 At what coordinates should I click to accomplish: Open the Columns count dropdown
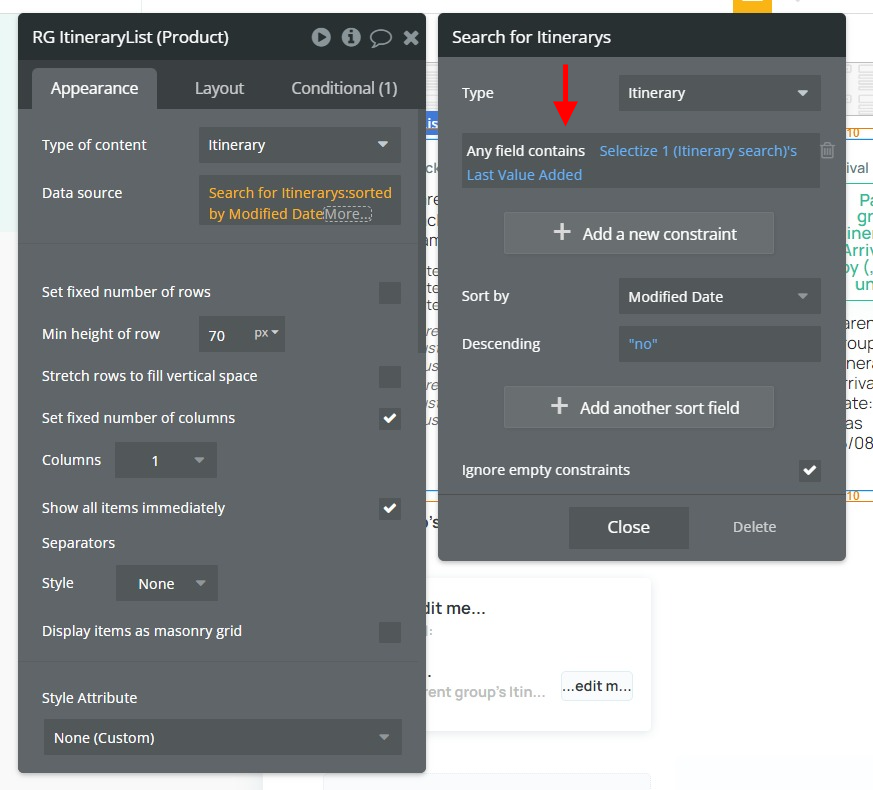(166, 460)
